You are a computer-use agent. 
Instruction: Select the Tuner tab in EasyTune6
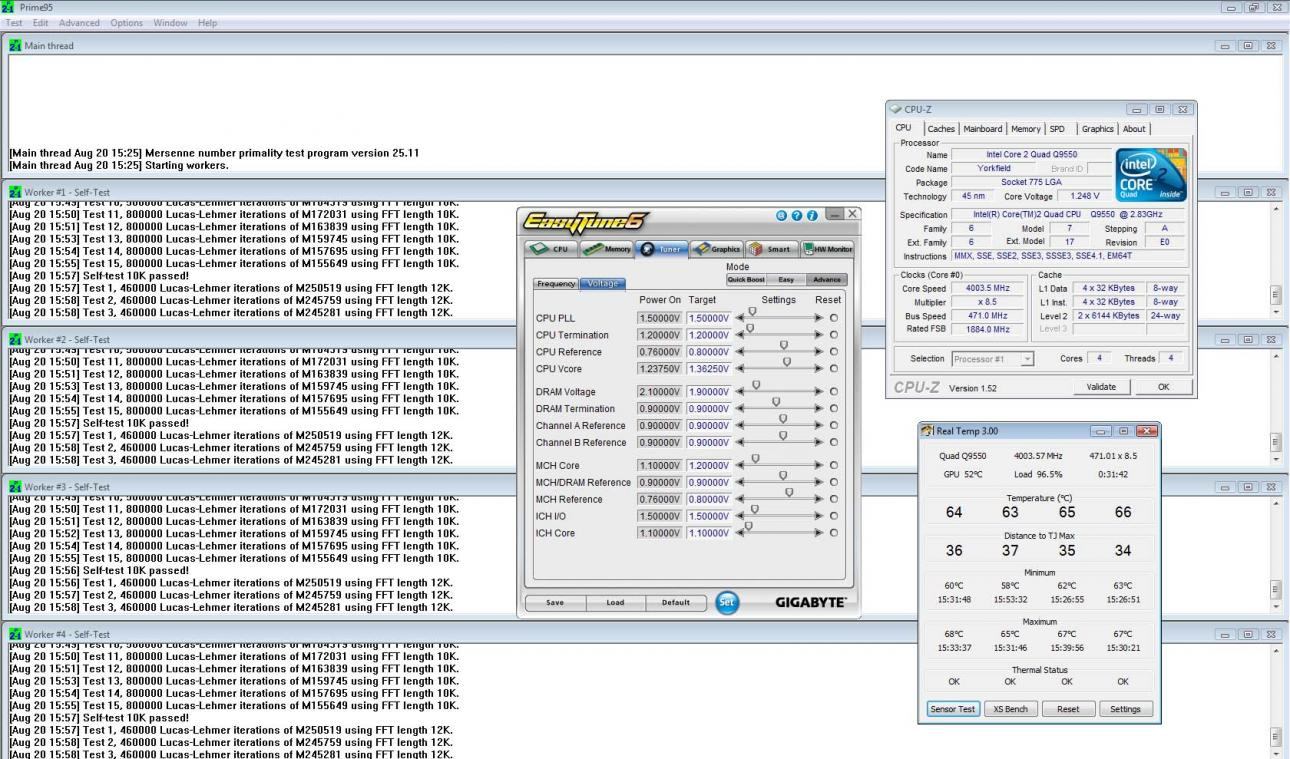[662, 250]
